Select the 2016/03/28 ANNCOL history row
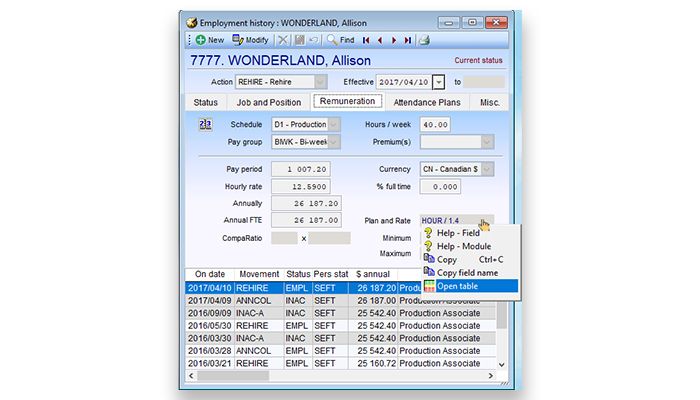 tap(341, 350)
